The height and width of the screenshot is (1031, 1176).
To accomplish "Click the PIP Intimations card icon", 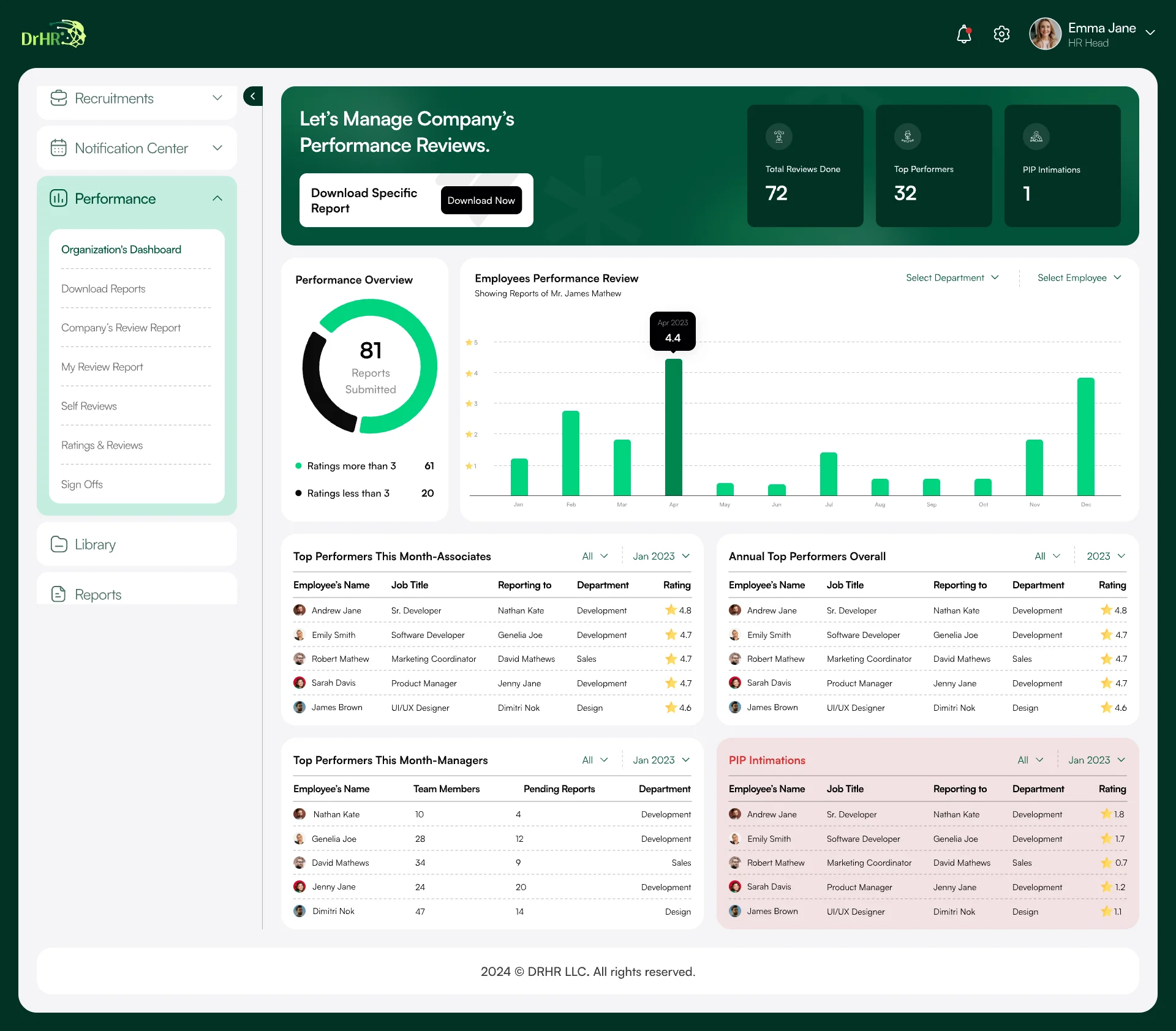I will coord(1036,137).
